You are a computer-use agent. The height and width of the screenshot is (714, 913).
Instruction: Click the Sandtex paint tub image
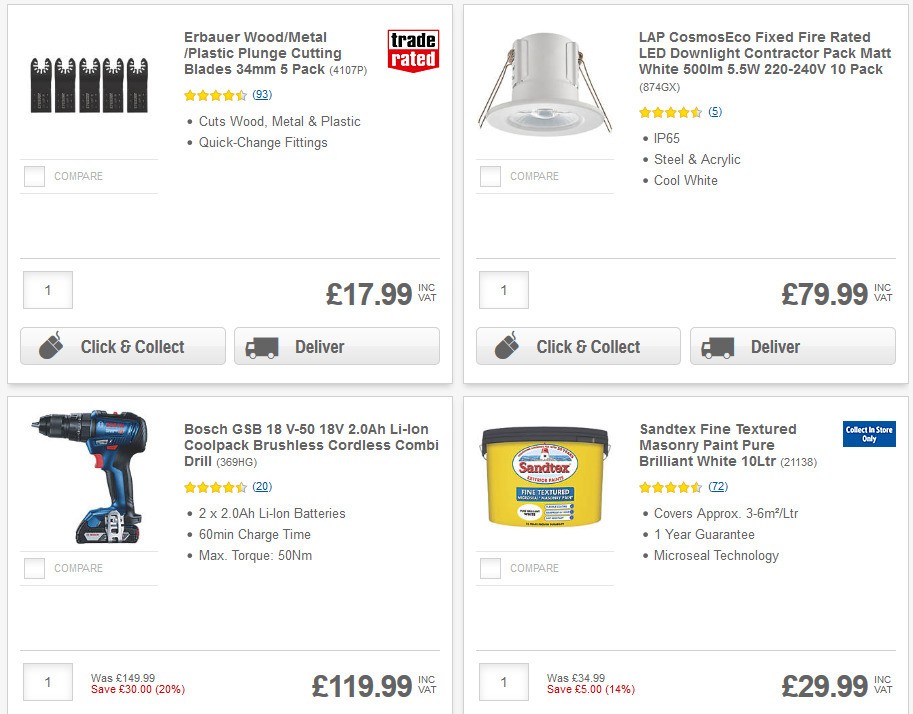[544, 477]
